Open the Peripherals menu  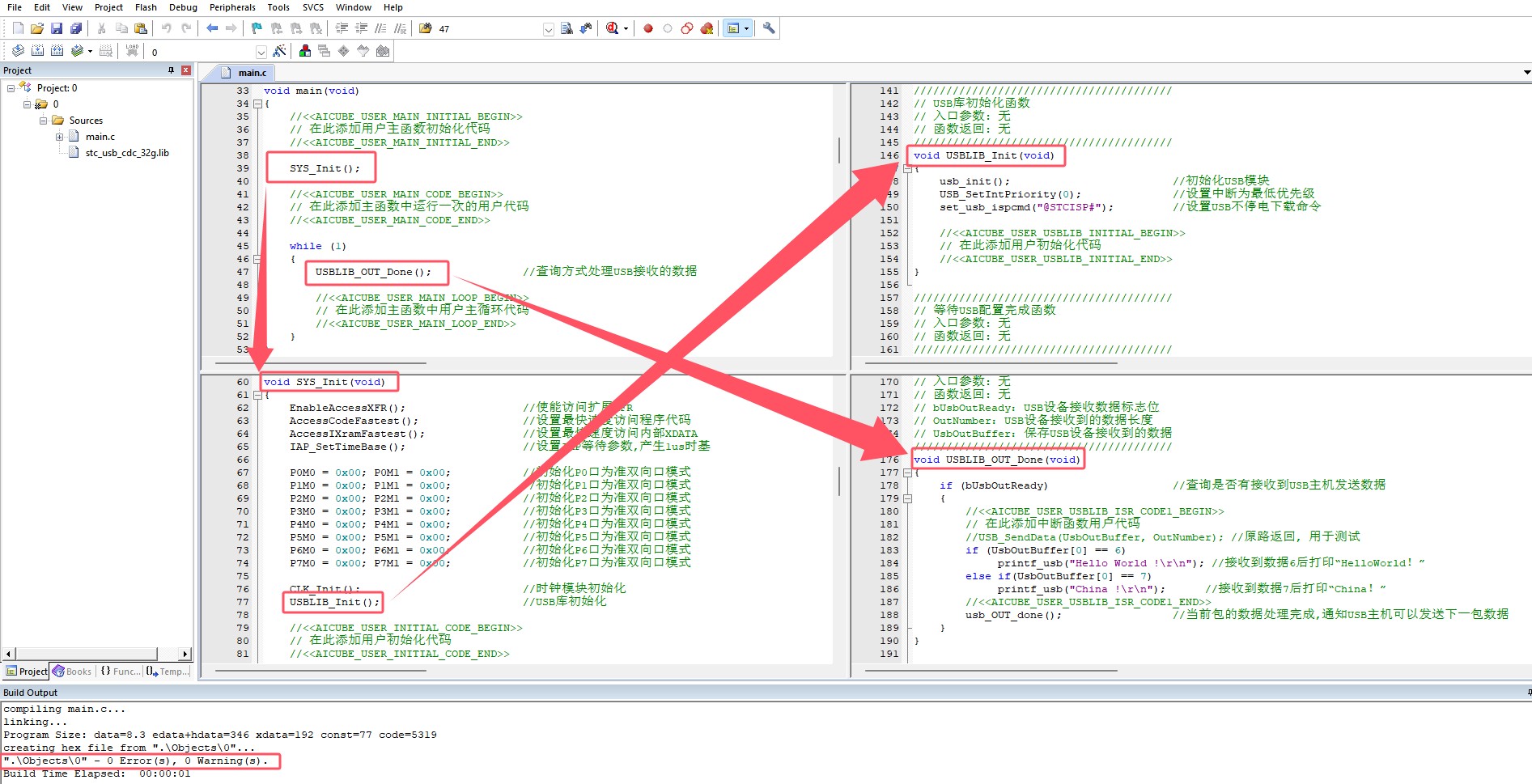[232, 7]
